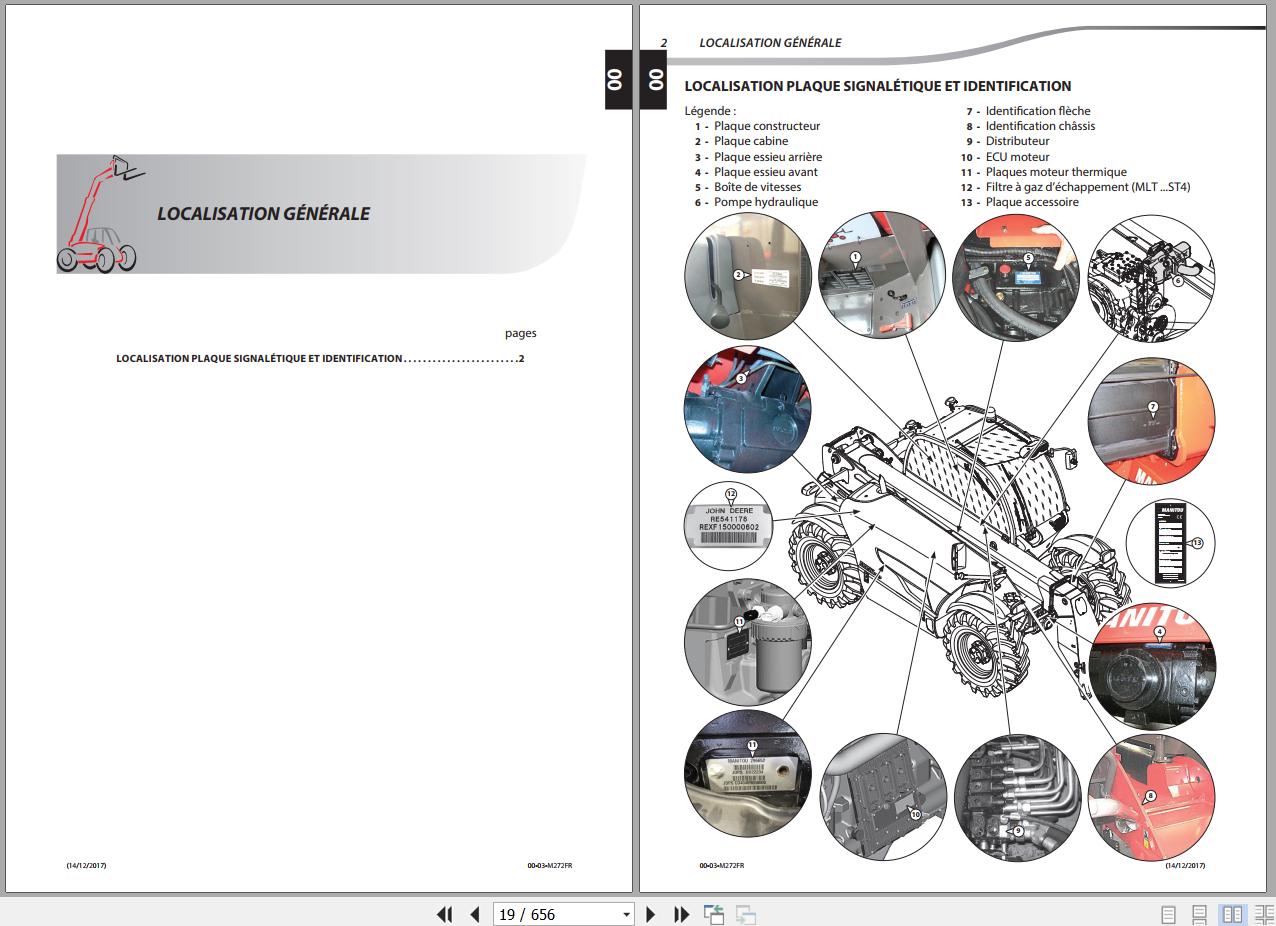Viewport: 1276px width, 926px height.
Task: Click the Manitou accessory plate image numbered 13
Action: pyautogui.click(x=1170, y=541)
